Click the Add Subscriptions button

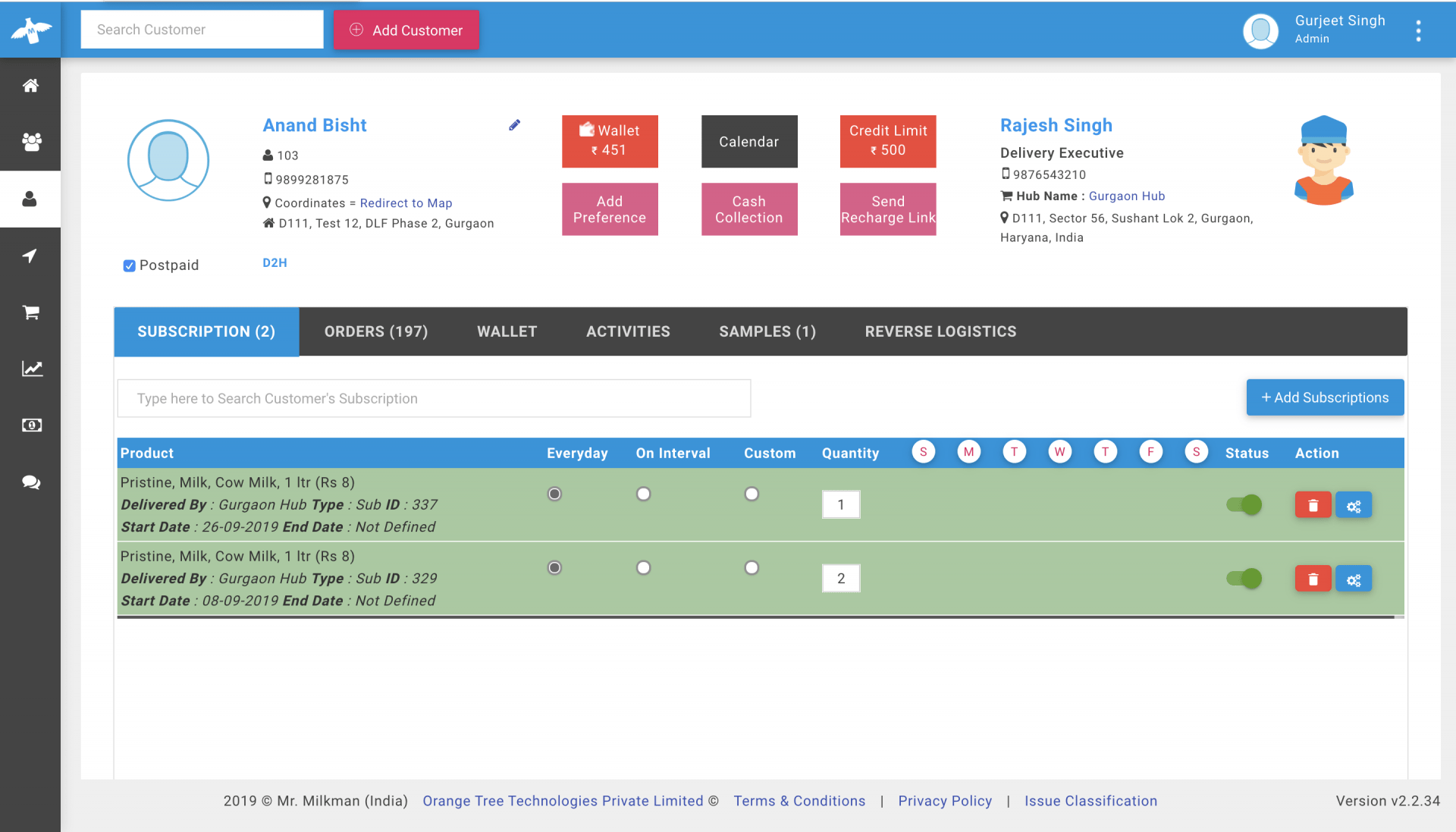click(1325, 397)
